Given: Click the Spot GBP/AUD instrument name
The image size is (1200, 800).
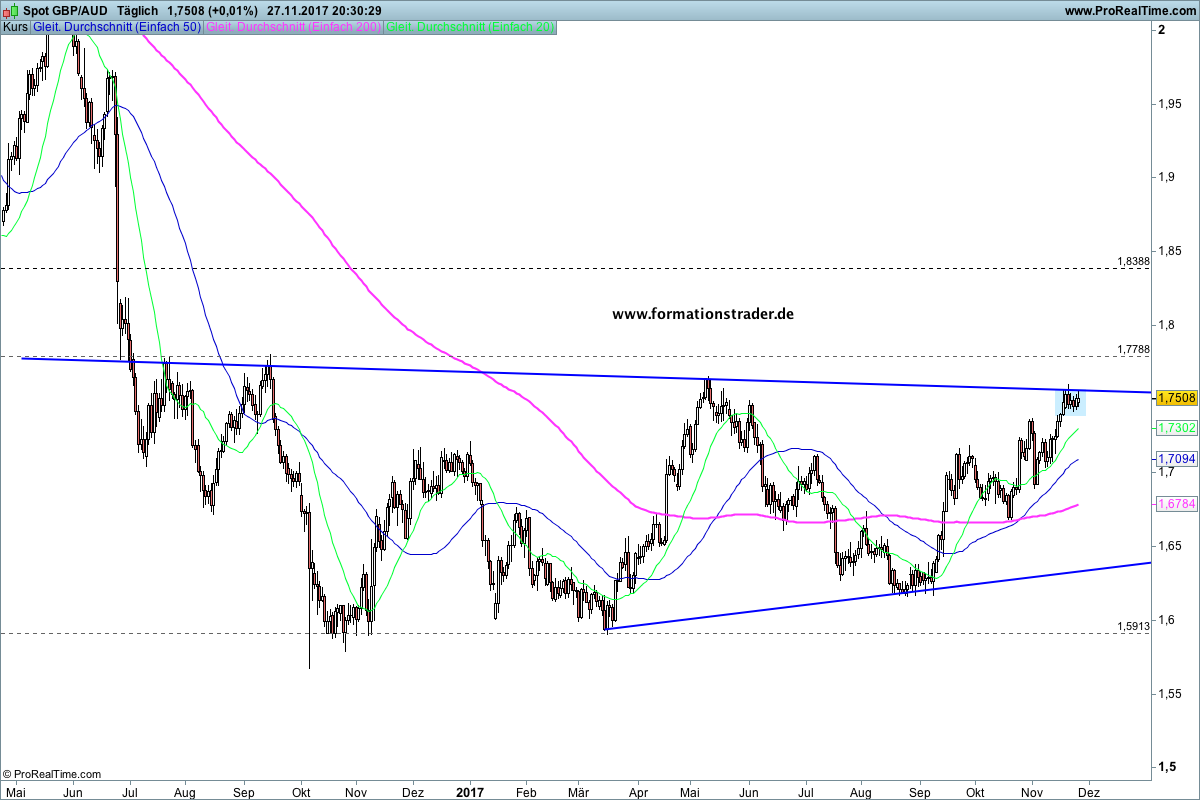Looking at the screenshot, I should click(65, 10).
